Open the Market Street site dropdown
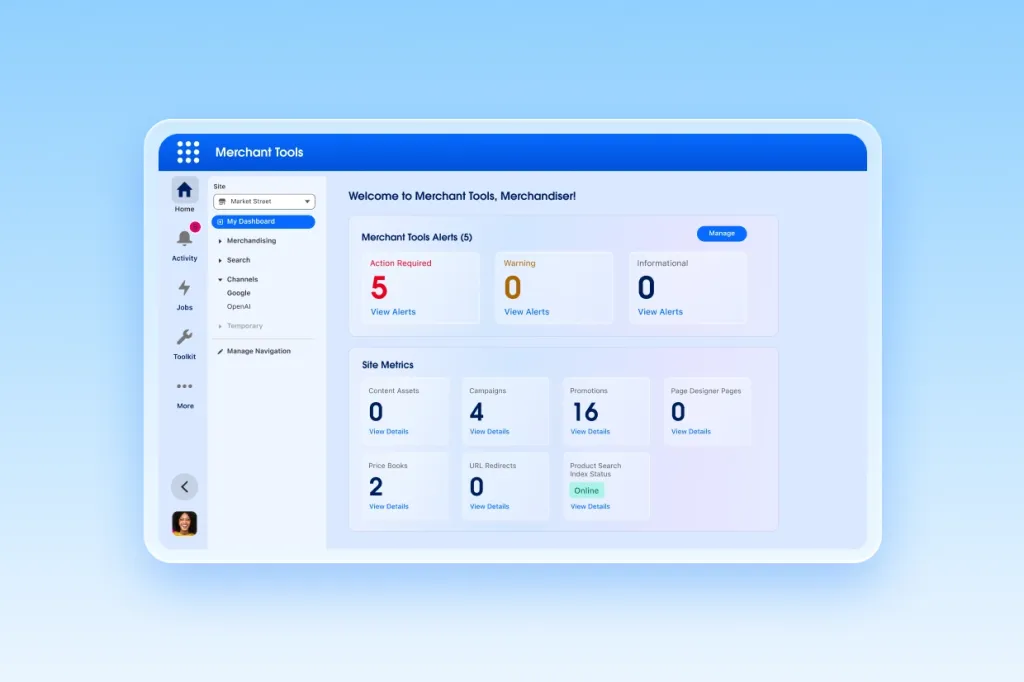 264,202
